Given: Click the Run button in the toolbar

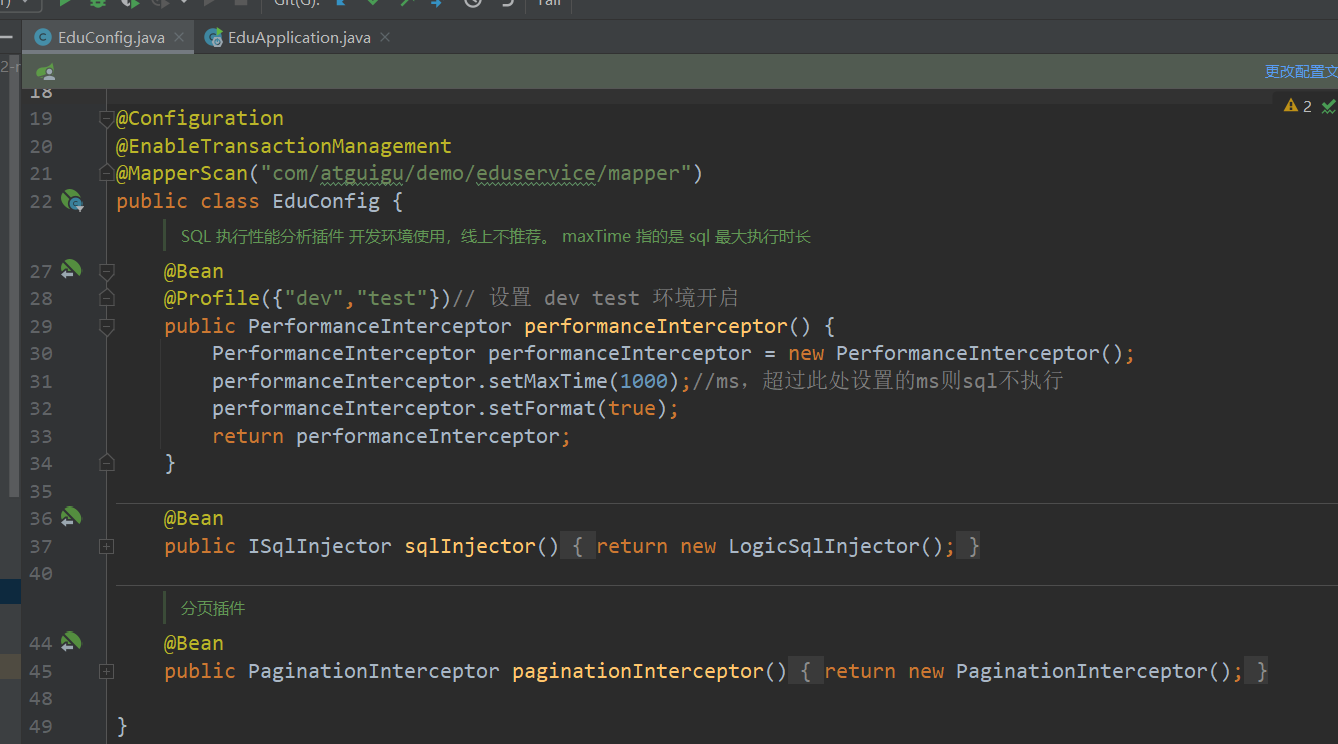Looking at the screenshot, I should (x=65, y=3).
